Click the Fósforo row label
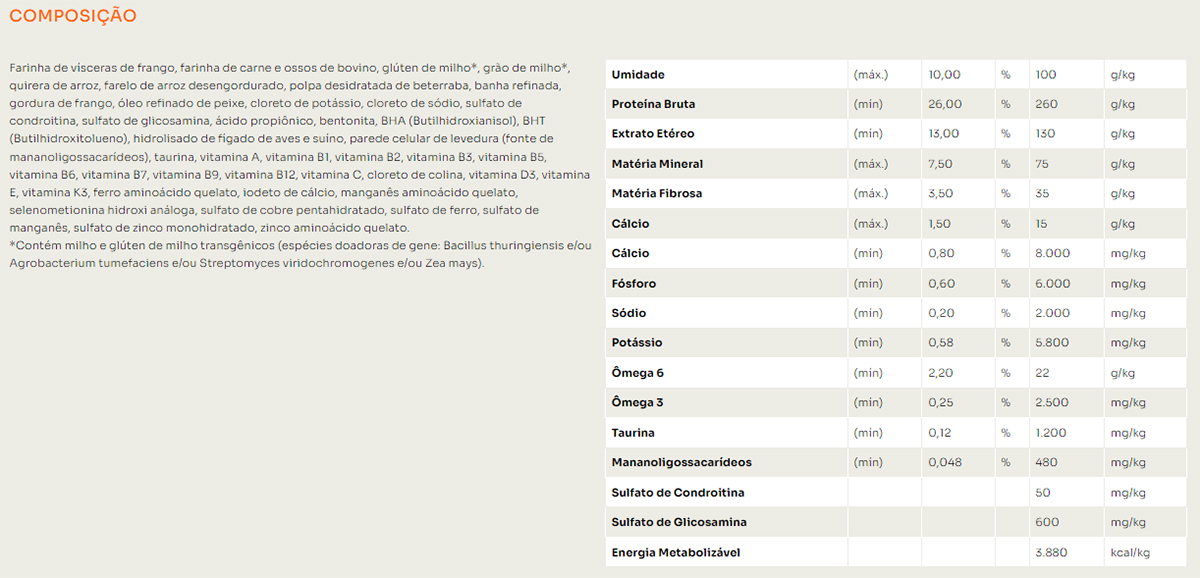 pyautogui.click(x=634, y=284)
